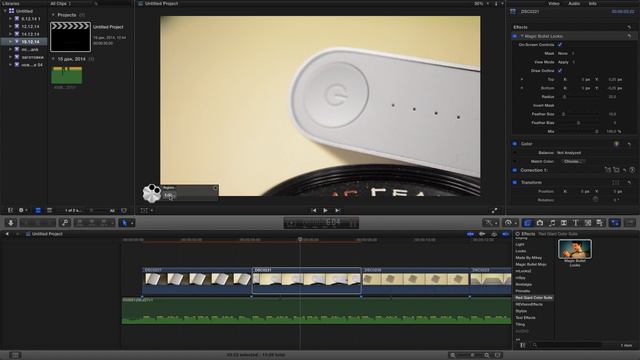
Task: Enter full screen playback via viewer arrows icon
Action: point(494,210)
